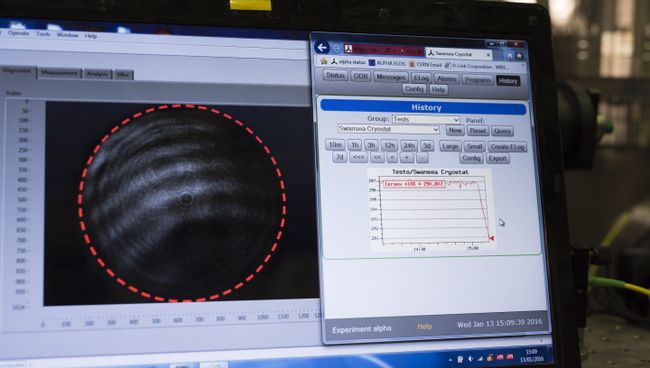Set history range to 7d

tap(340, 157)
